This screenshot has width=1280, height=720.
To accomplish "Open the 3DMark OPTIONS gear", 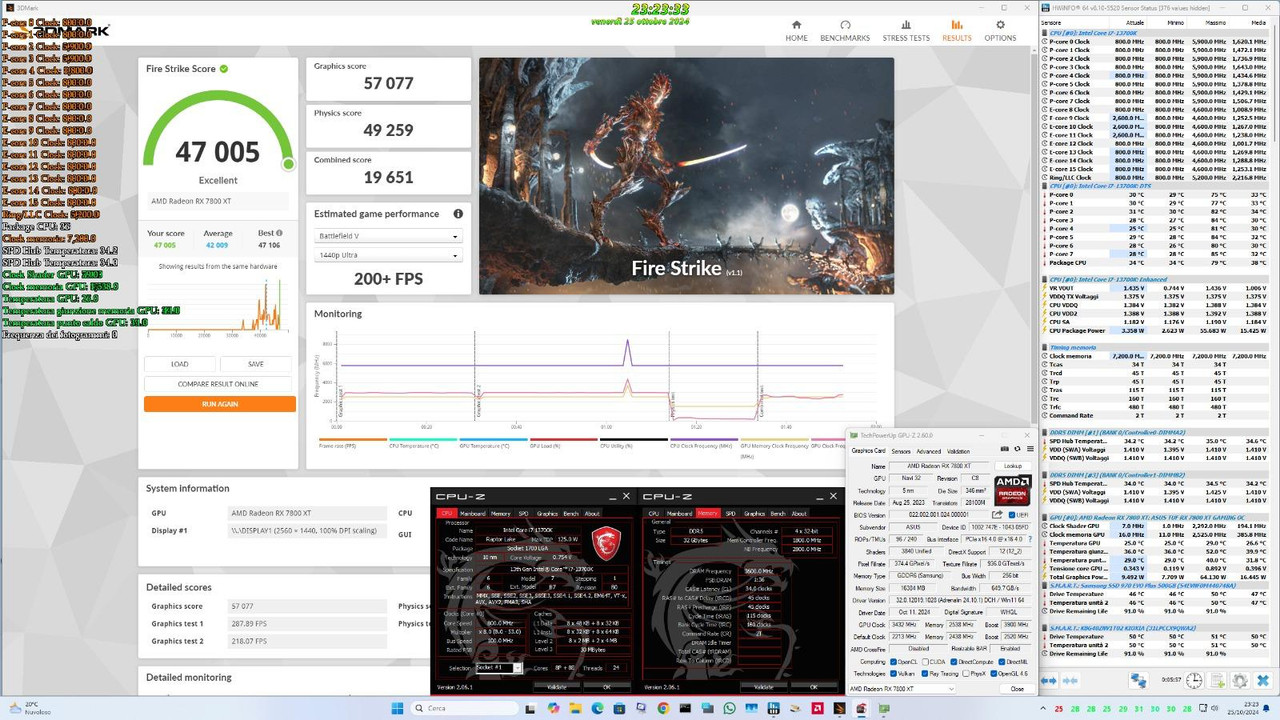I will click(1000, 31).
